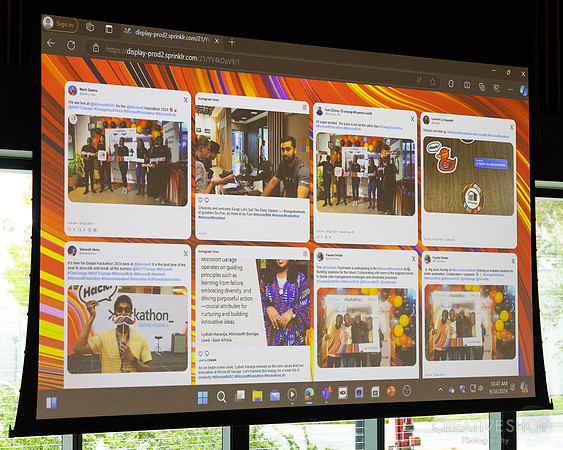
Task: Open the Mail app on taskbar
Action: tap(275, 395)
